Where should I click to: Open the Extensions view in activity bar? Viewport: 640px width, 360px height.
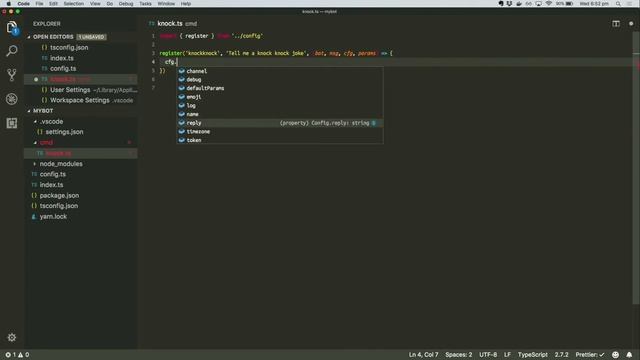point(12,123)
